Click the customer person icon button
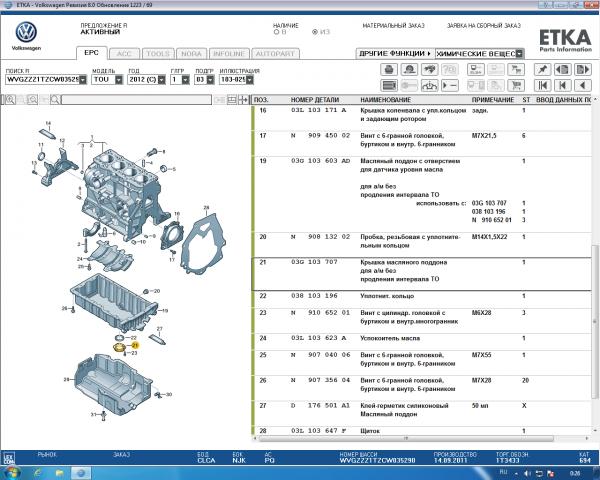This screenshot has width=600, height=480. pos(409,70)
